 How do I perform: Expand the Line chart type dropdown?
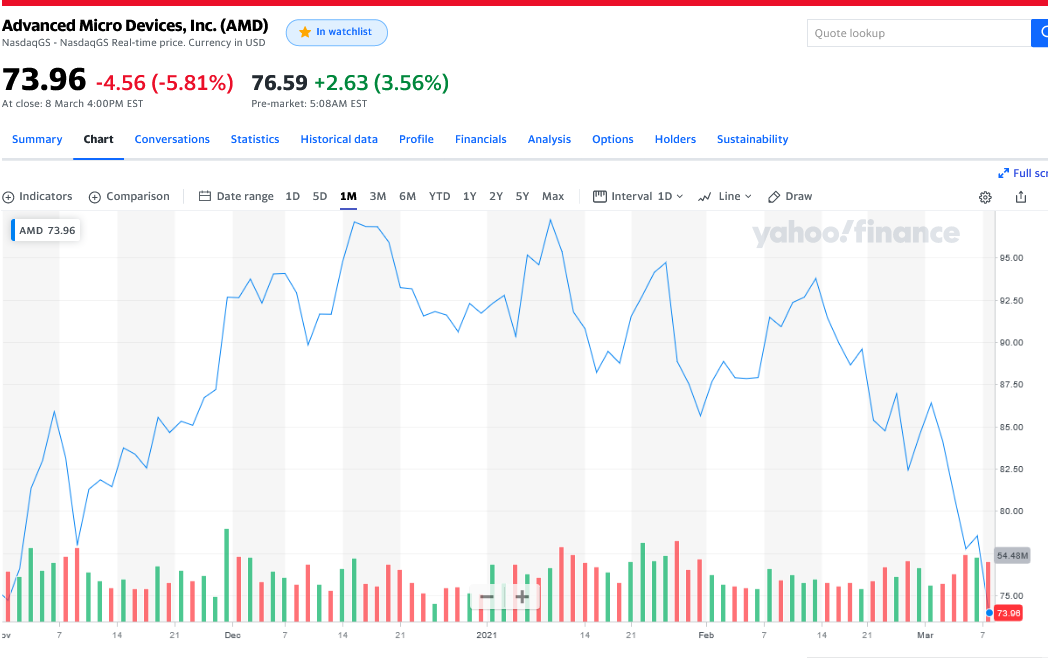725,197
